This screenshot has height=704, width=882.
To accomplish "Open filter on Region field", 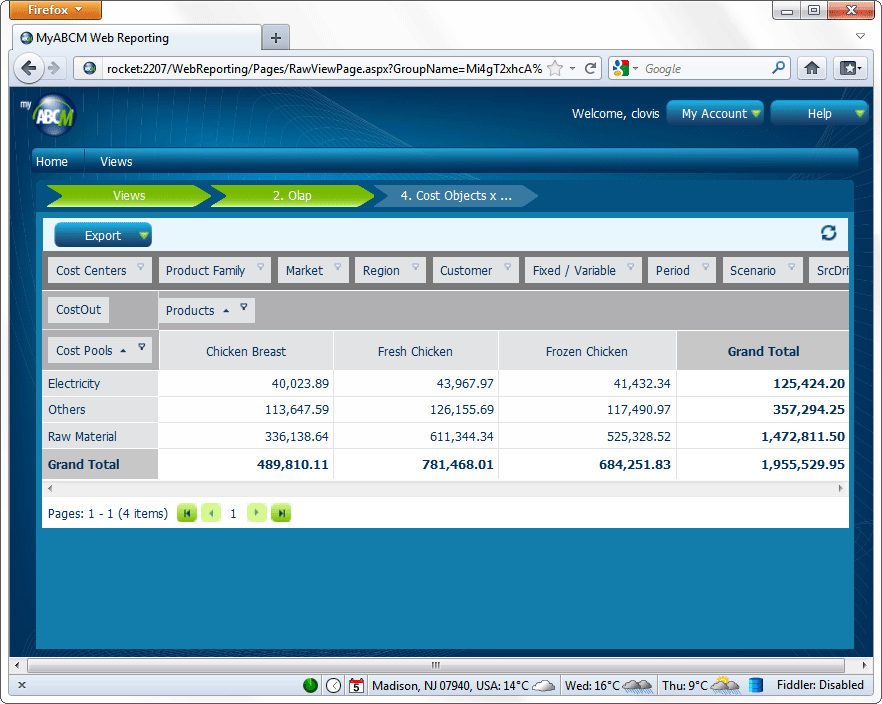I will 415,267.
